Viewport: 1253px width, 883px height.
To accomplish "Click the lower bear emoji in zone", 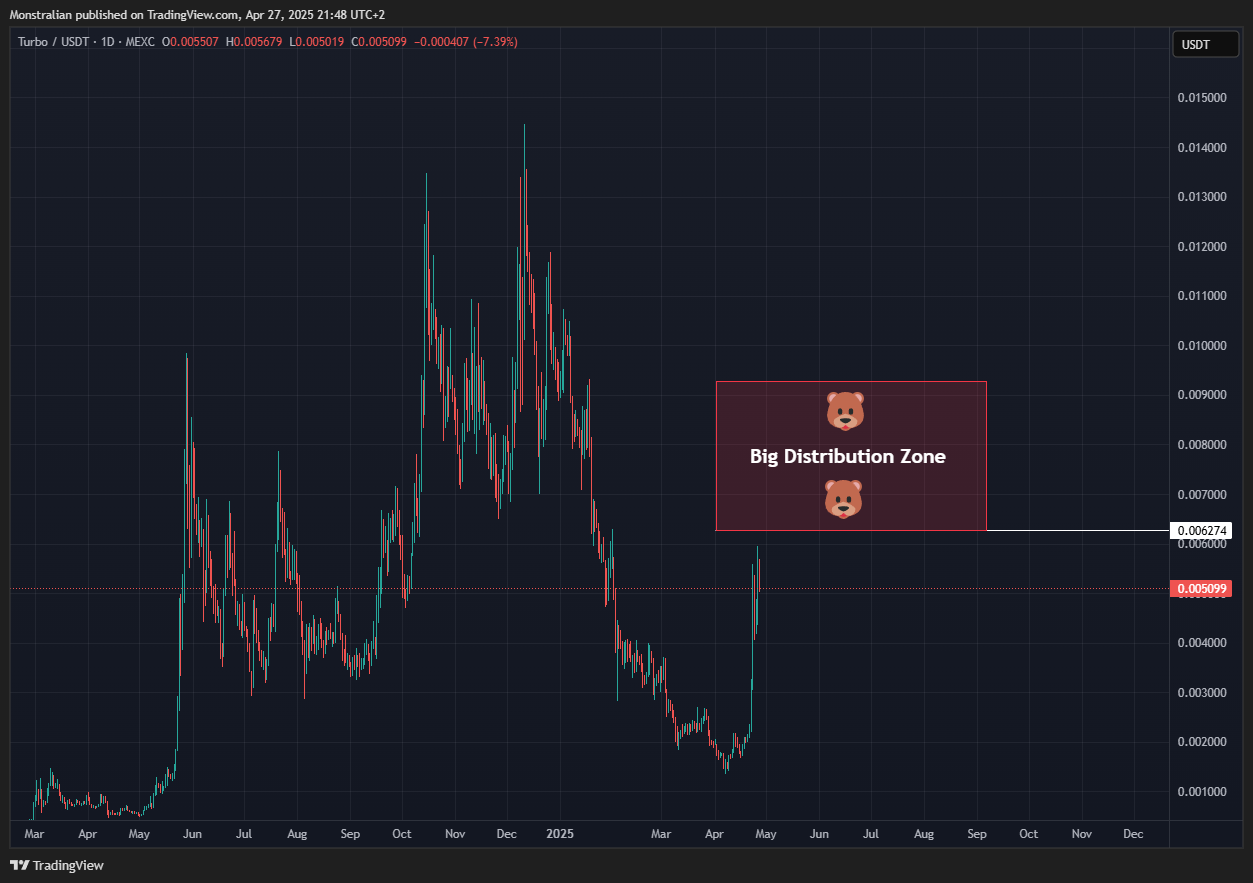I will (843, 498).
